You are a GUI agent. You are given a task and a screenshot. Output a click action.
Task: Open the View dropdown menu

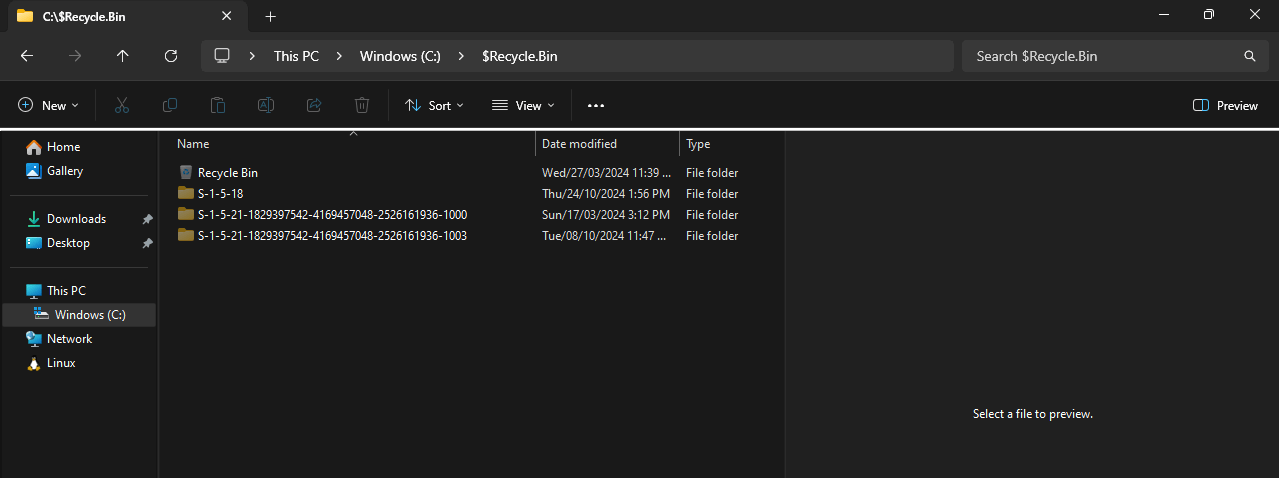[x=523, y=105]
